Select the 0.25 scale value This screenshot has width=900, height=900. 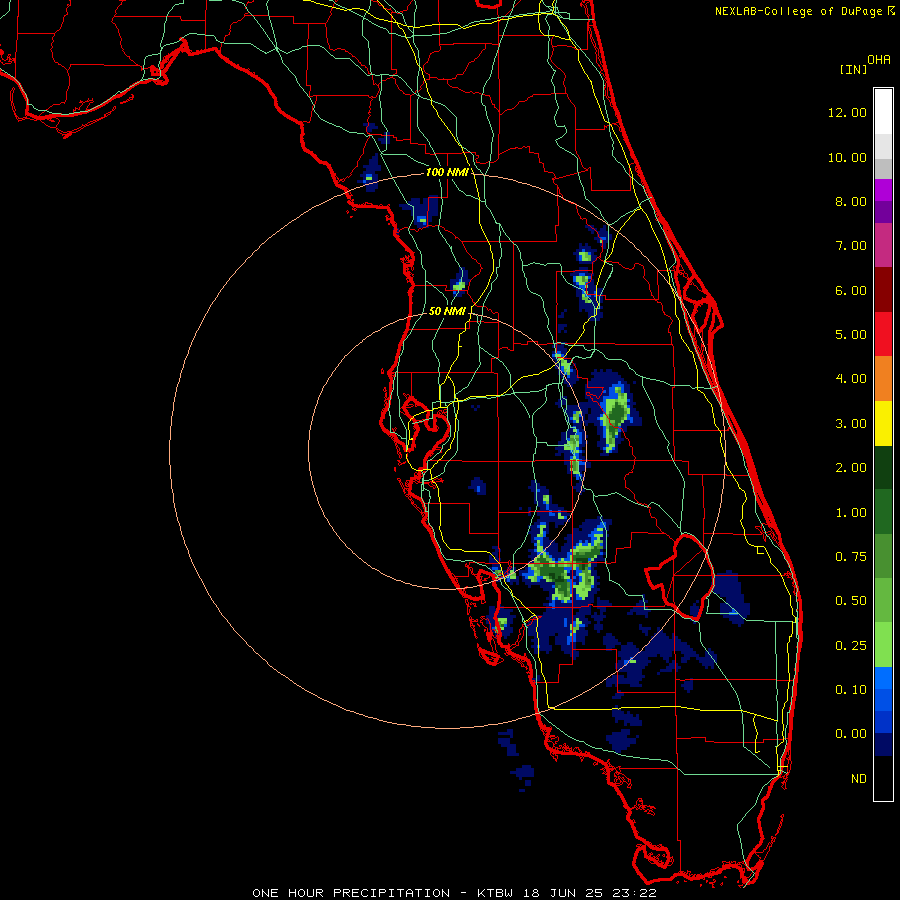point(851,646)
